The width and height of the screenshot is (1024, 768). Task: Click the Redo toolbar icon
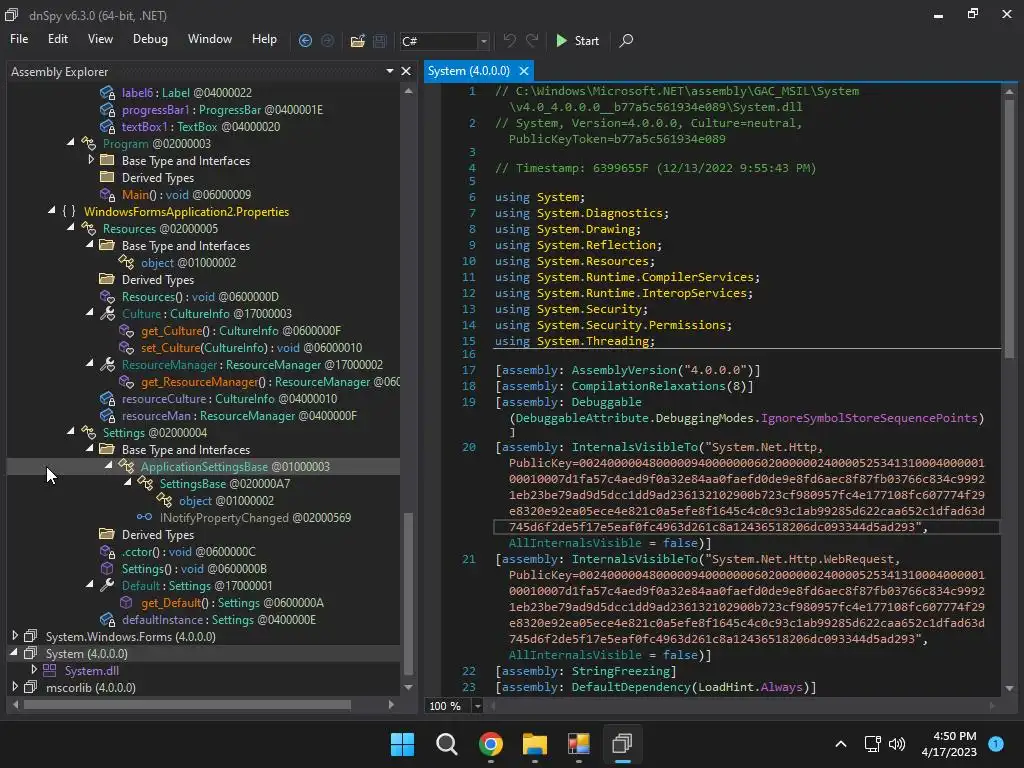tap(532, 40)
